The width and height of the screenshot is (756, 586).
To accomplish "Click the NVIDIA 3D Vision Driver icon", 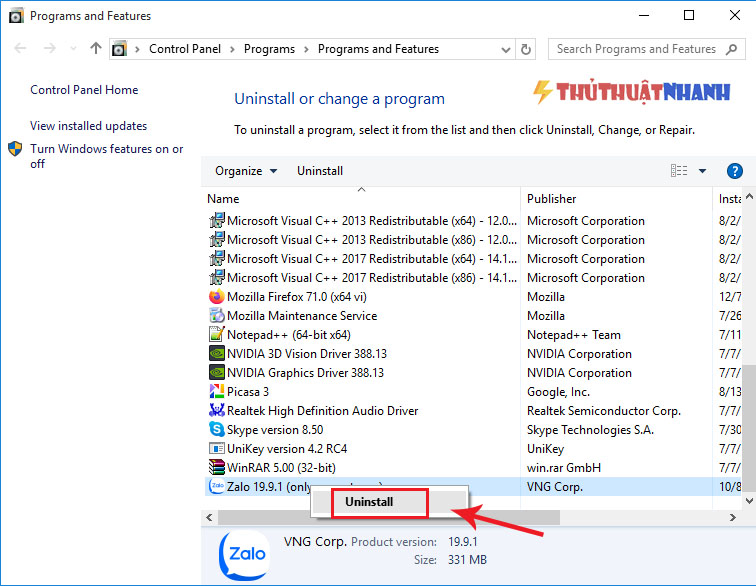I will pyautogui.click(x=216, y=354).
